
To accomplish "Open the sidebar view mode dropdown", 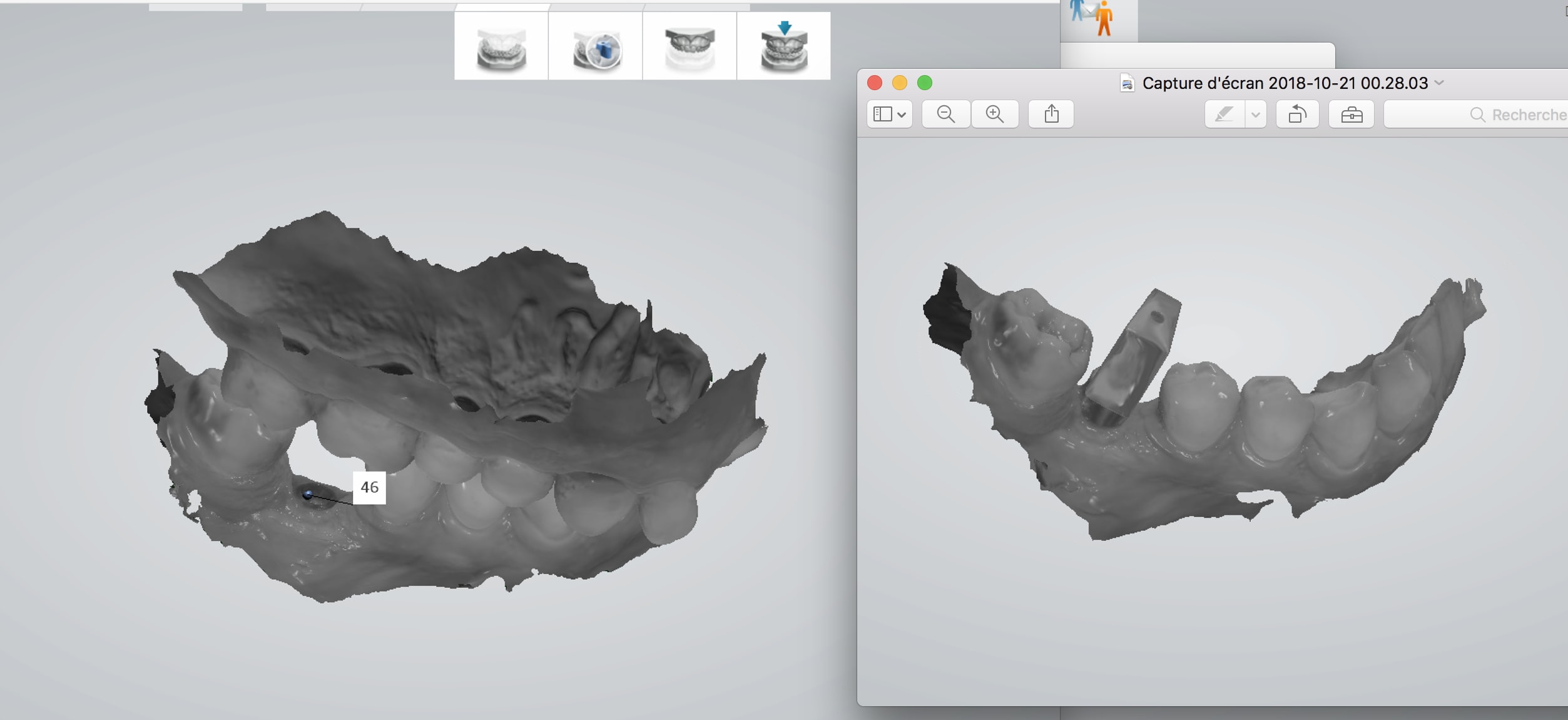I will point(889,114).
